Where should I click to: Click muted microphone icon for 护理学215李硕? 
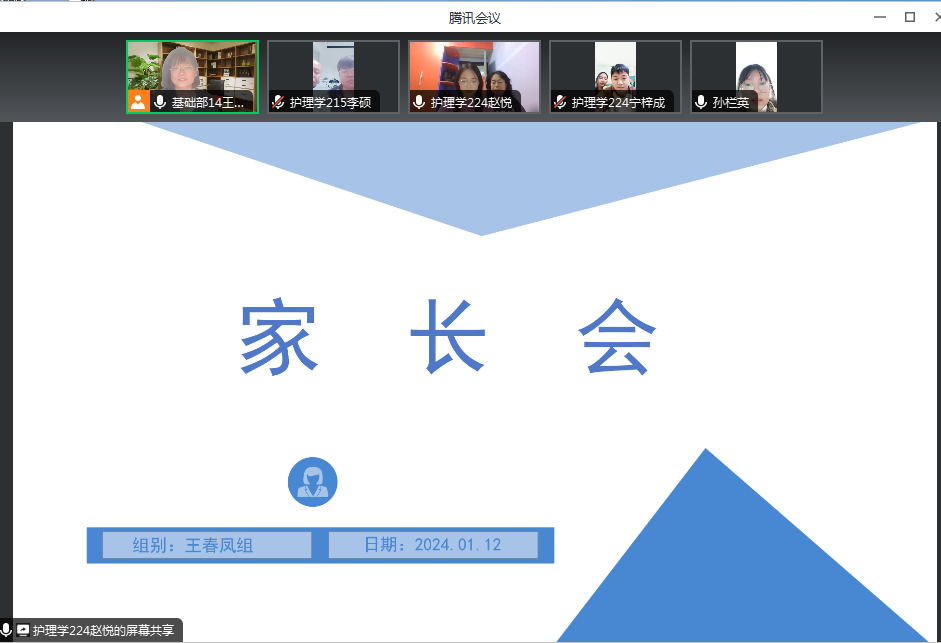(278, 102)
